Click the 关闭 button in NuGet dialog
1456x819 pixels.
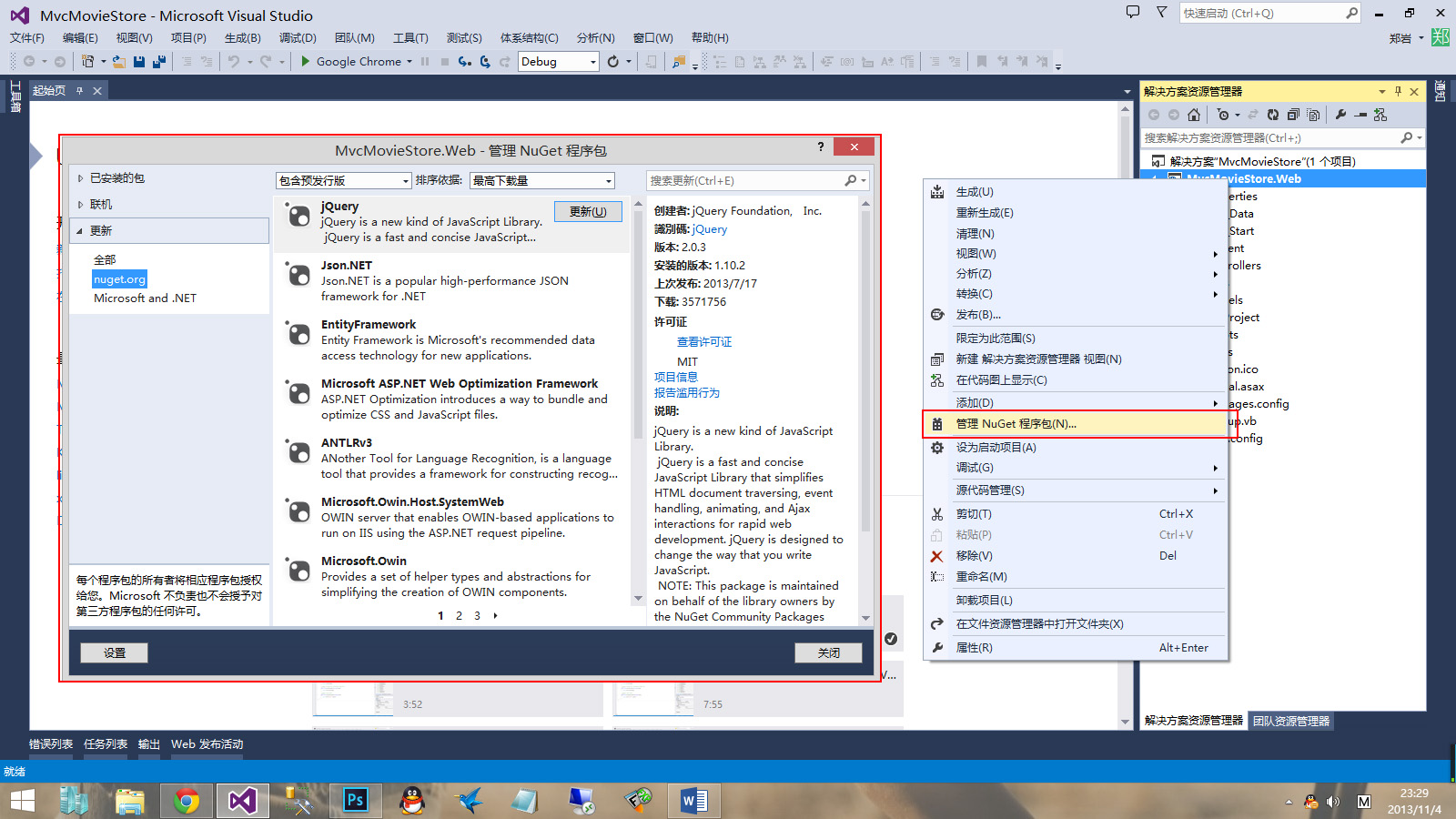coord(828,652)
